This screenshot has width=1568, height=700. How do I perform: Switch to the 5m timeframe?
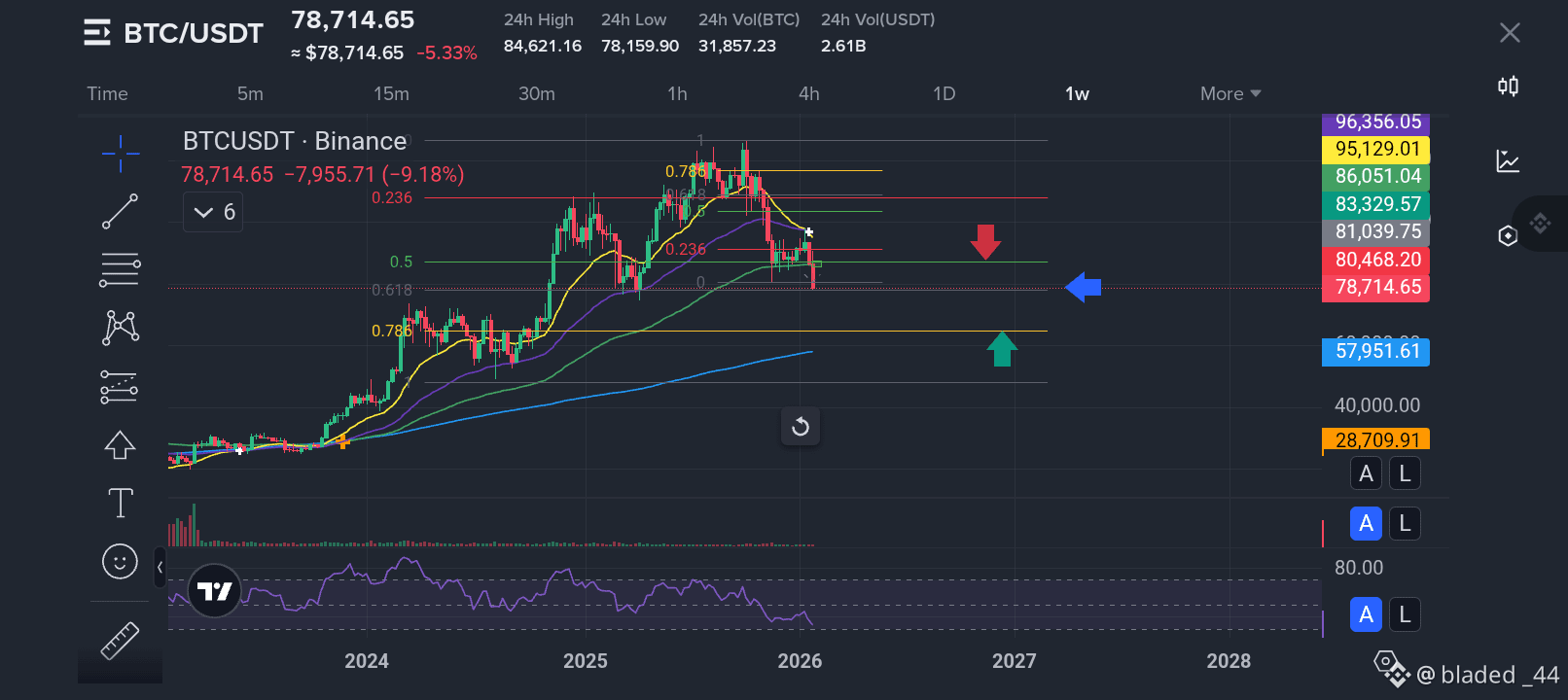250,93
